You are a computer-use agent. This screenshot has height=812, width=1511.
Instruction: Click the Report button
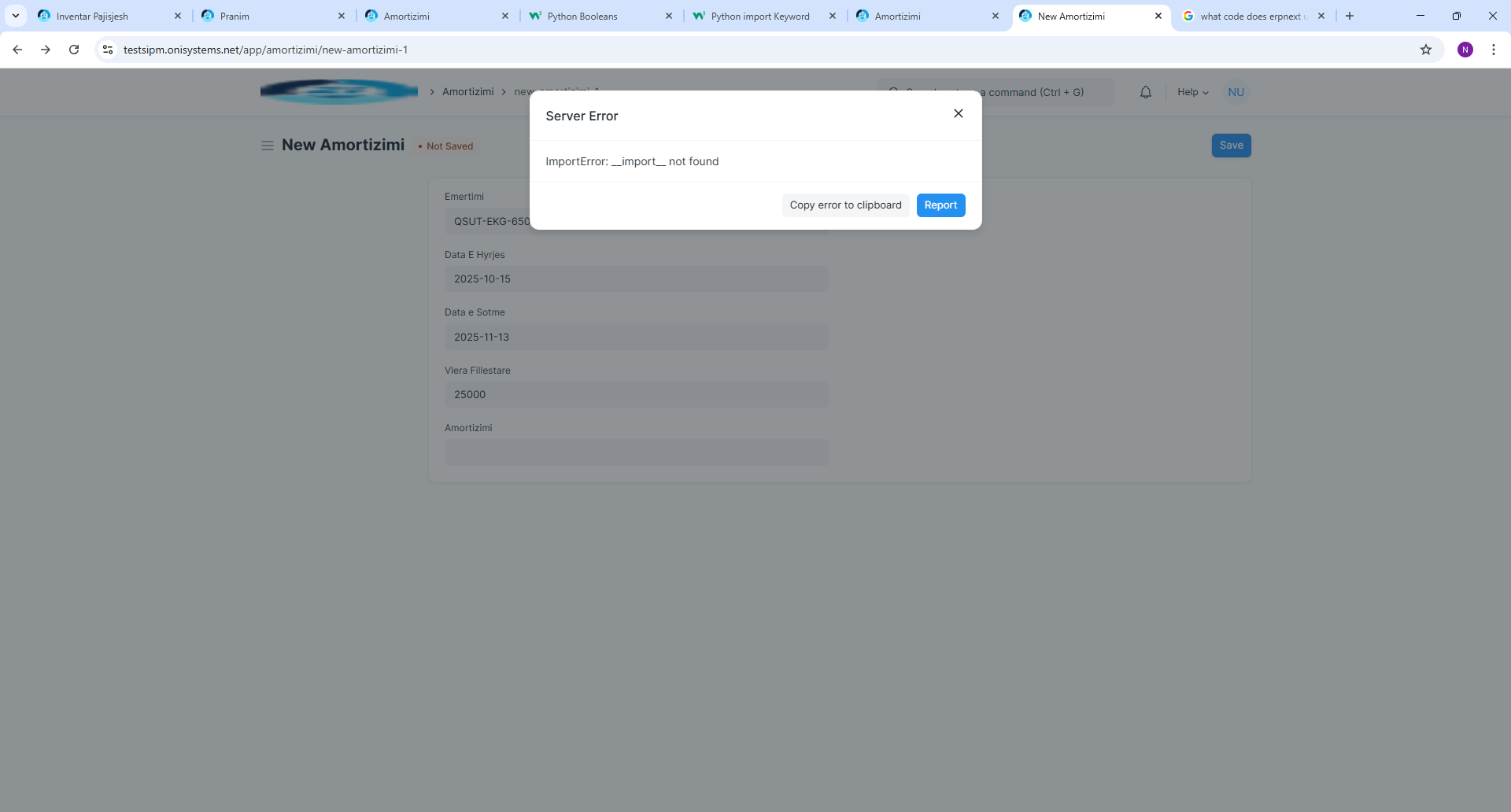click(940, 205)
